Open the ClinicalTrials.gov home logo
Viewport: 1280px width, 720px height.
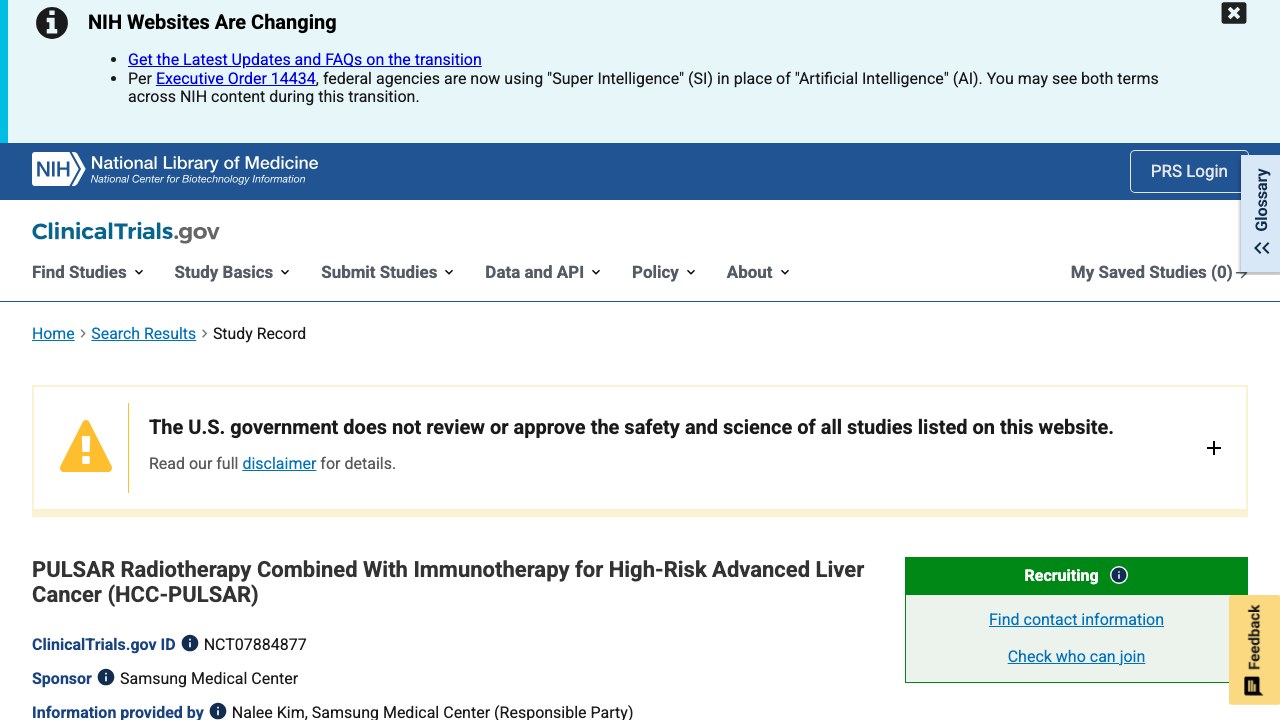[x=126, y=231]
